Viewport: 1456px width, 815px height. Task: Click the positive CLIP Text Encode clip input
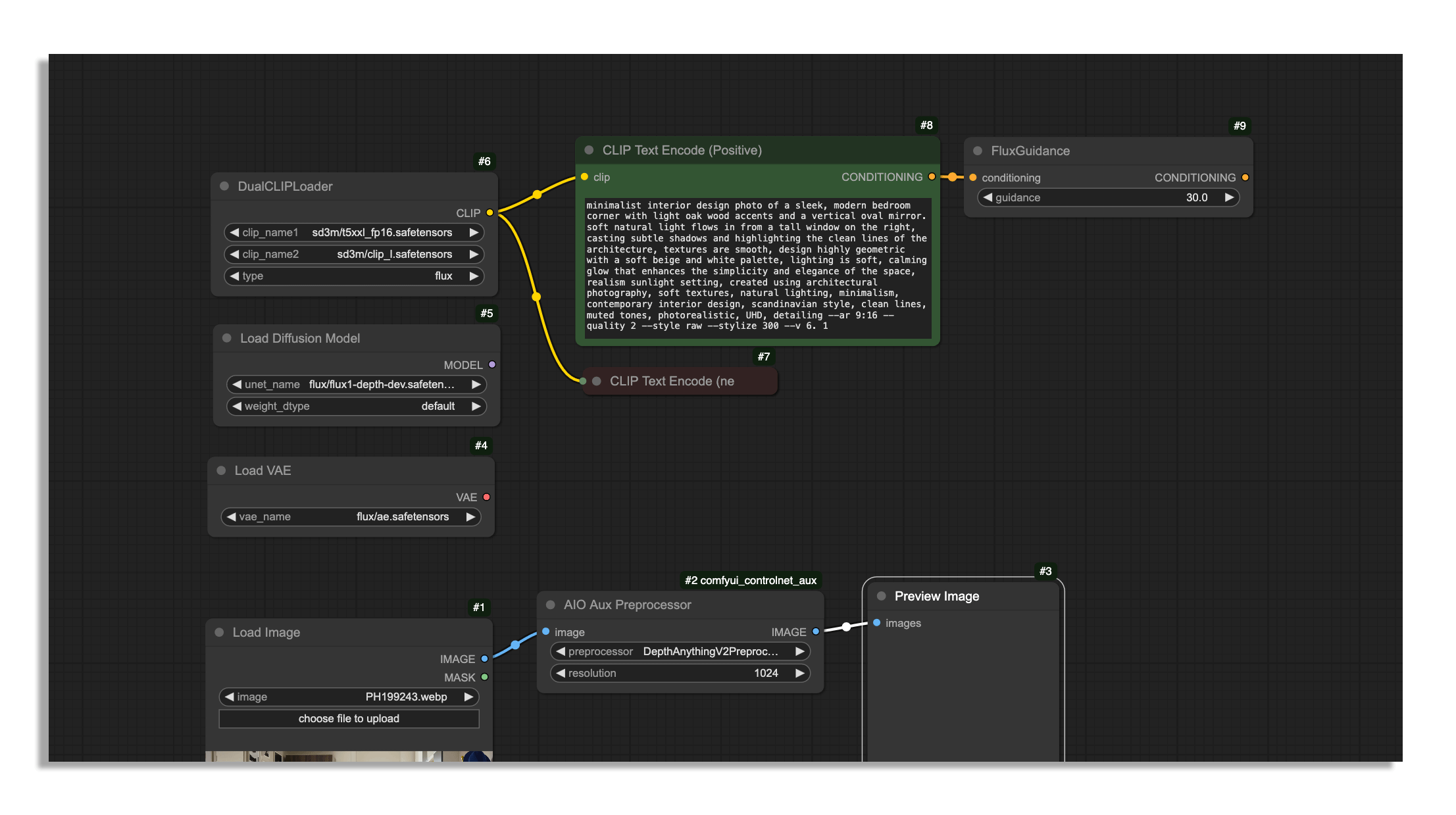(x=584, y=177)
